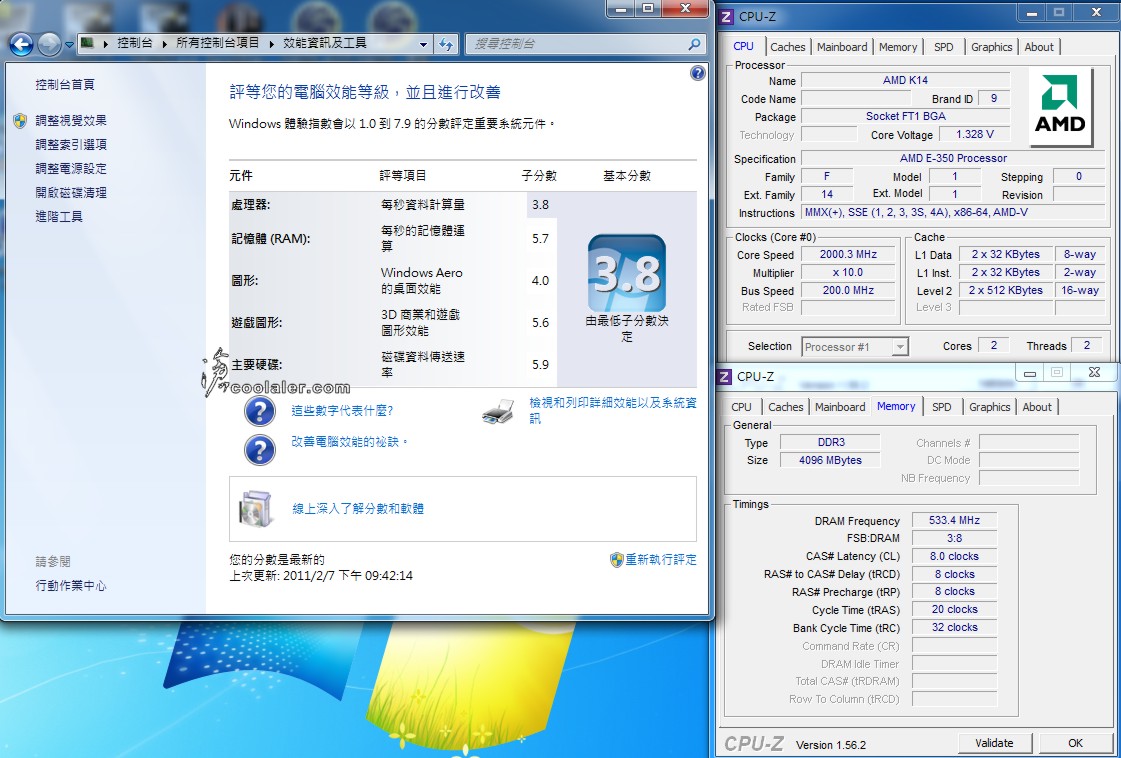Click the Z title icon of the CPU-Z window showing Memory timings
1121x758 pixels.
pyautogui.click(x=724, y=376)
